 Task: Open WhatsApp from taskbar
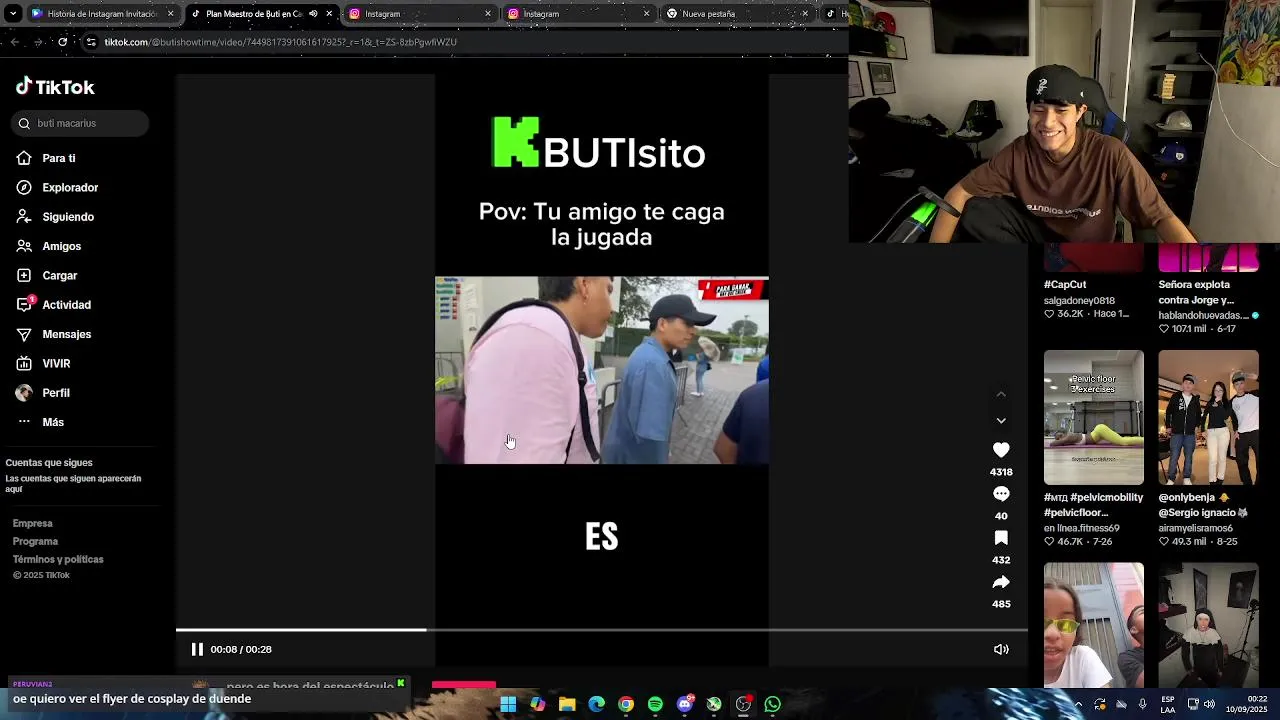click(772, 704)
